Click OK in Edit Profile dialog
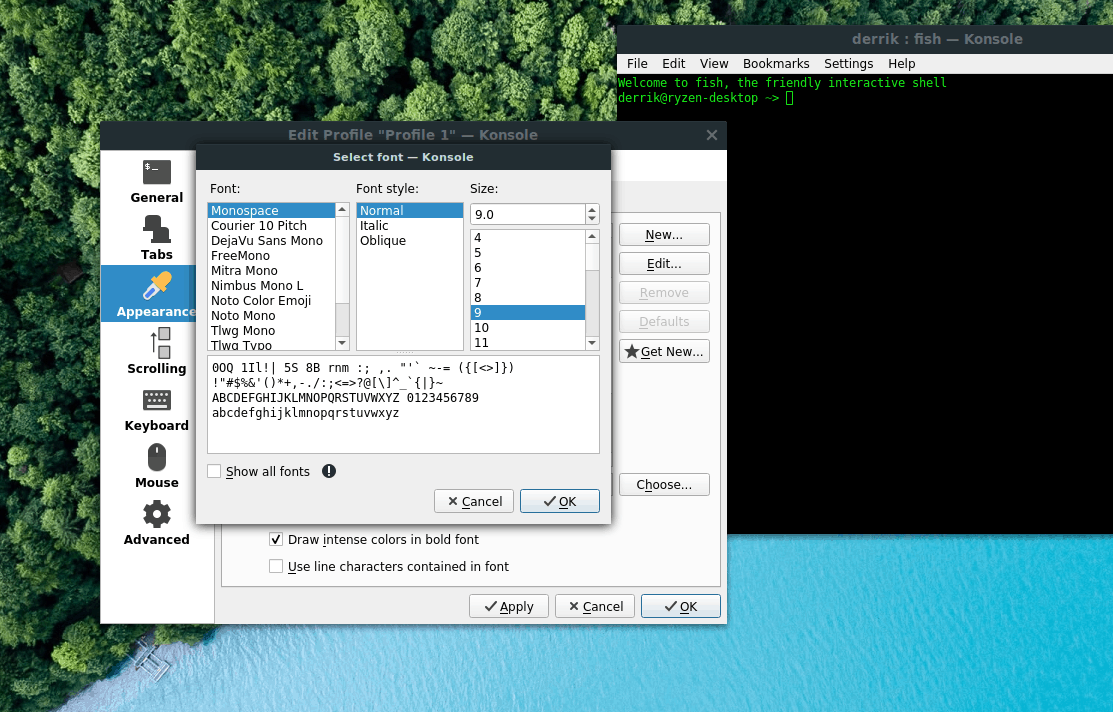1113x712 pixels. [680, 606]
